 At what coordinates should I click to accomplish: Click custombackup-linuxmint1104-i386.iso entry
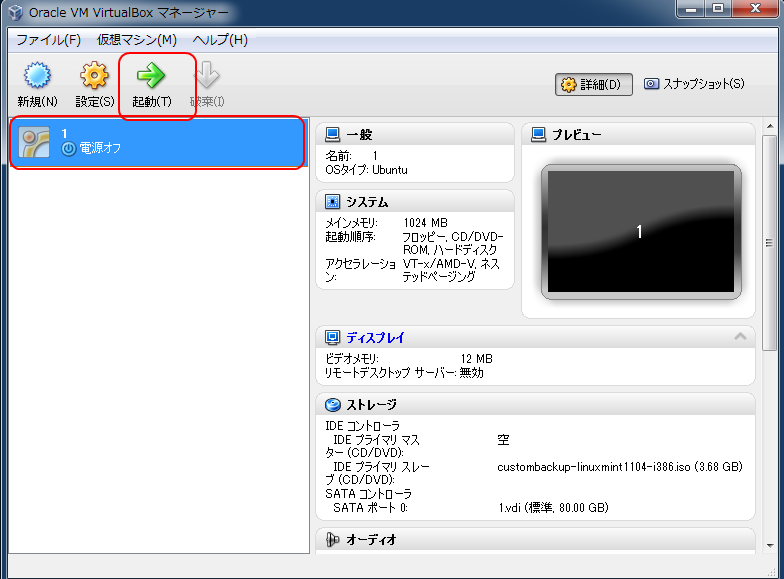click(x=620, y=467)
